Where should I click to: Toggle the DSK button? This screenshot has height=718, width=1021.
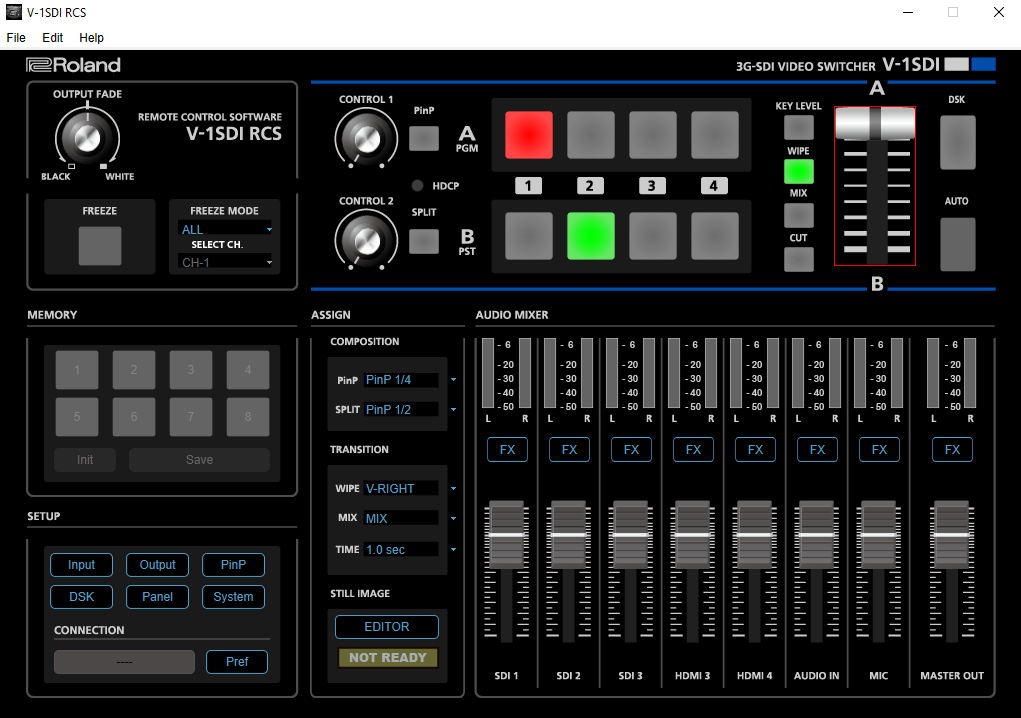957,142
